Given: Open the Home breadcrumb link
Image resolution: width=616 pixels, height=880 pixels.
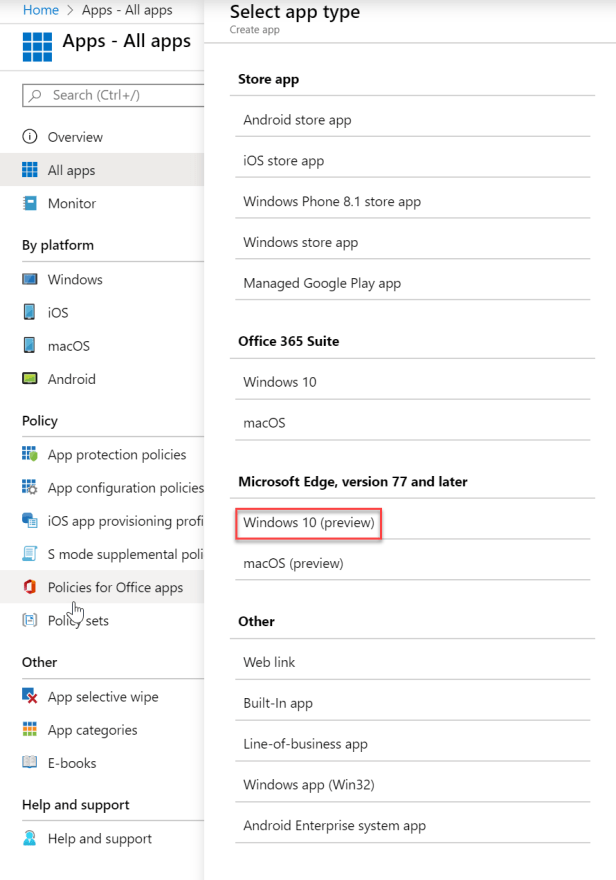Looking at the screenshot, I should pyautogui.click(x=26, y=10).
